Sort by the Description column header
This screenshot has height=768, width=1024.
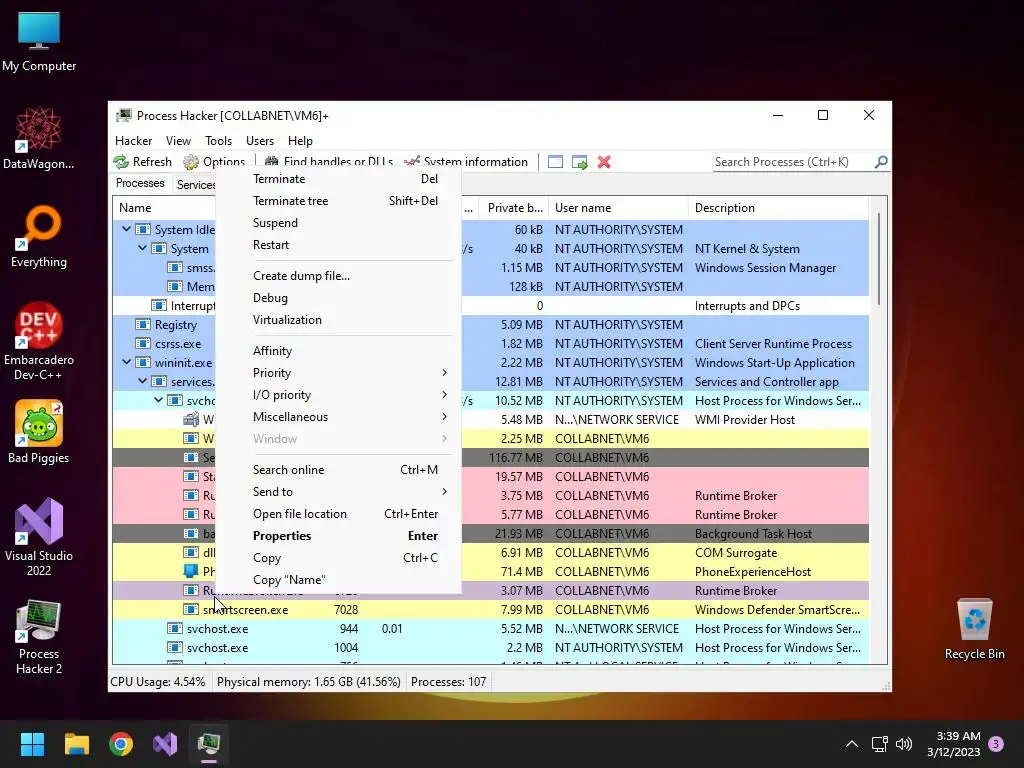pos(778,208)
